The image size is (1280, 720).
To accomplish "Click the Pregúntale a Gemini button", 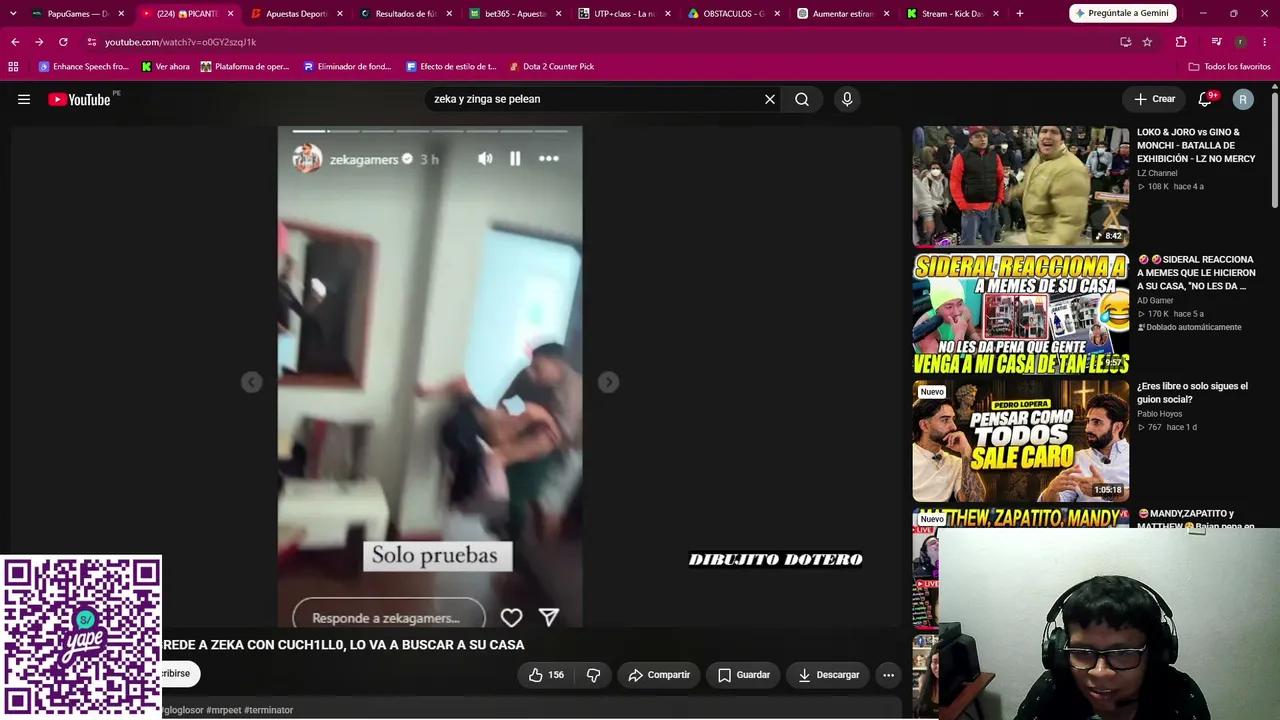I will tap(1121, 14).
